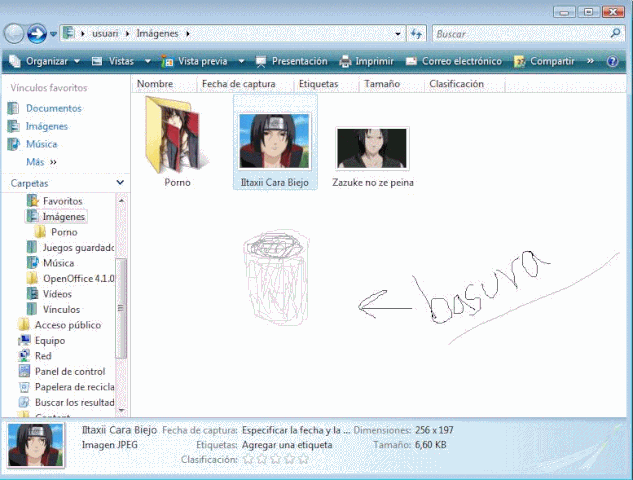Open the recent pages dropdown arrow

tap(53, 34)
